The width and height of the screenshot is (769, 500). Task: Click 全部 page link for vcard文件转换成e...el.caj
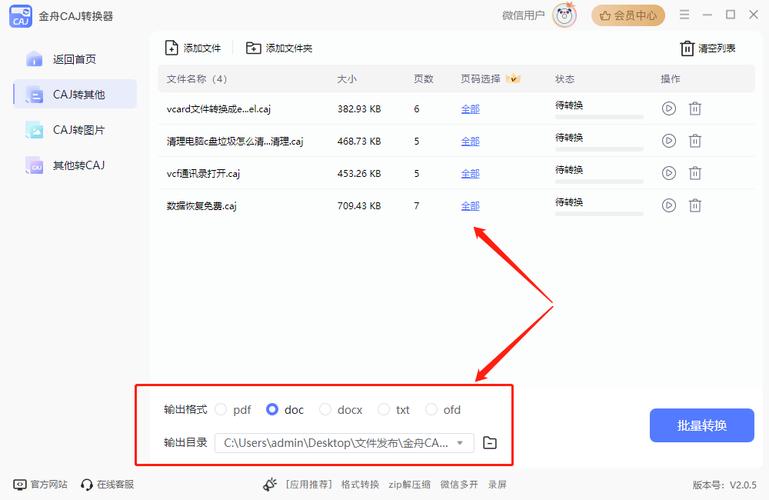[x=470, y=109]
